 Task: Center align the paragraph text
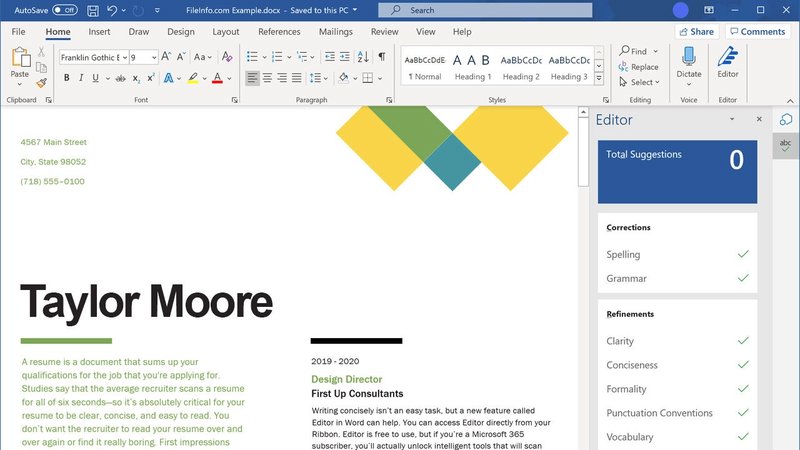[x=267, y=78]
